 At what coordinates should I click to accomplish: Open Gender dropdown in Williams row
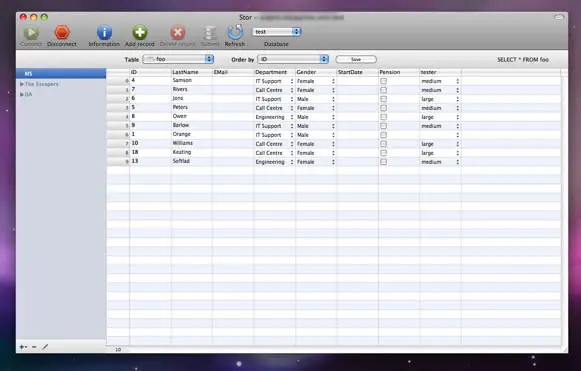click(x=316, y=144)
